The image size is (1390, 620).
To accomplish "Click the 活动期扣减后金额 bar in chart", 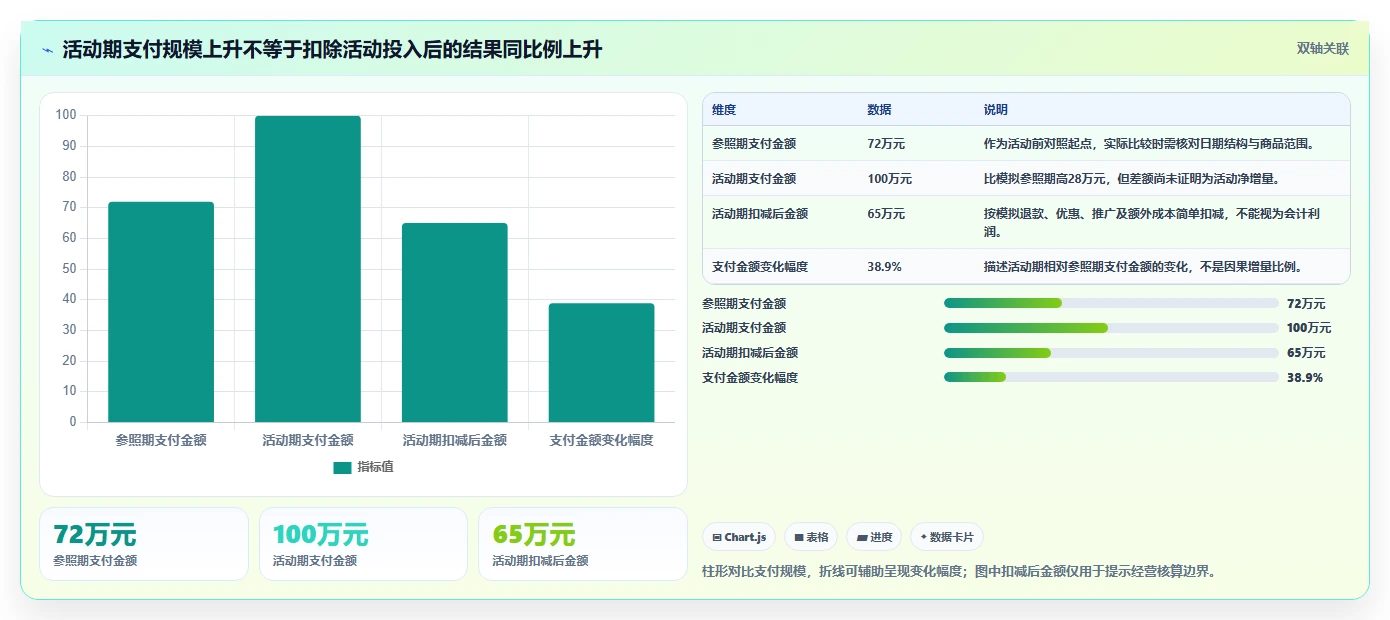I will pyautogui.click(x=455, y=323).
